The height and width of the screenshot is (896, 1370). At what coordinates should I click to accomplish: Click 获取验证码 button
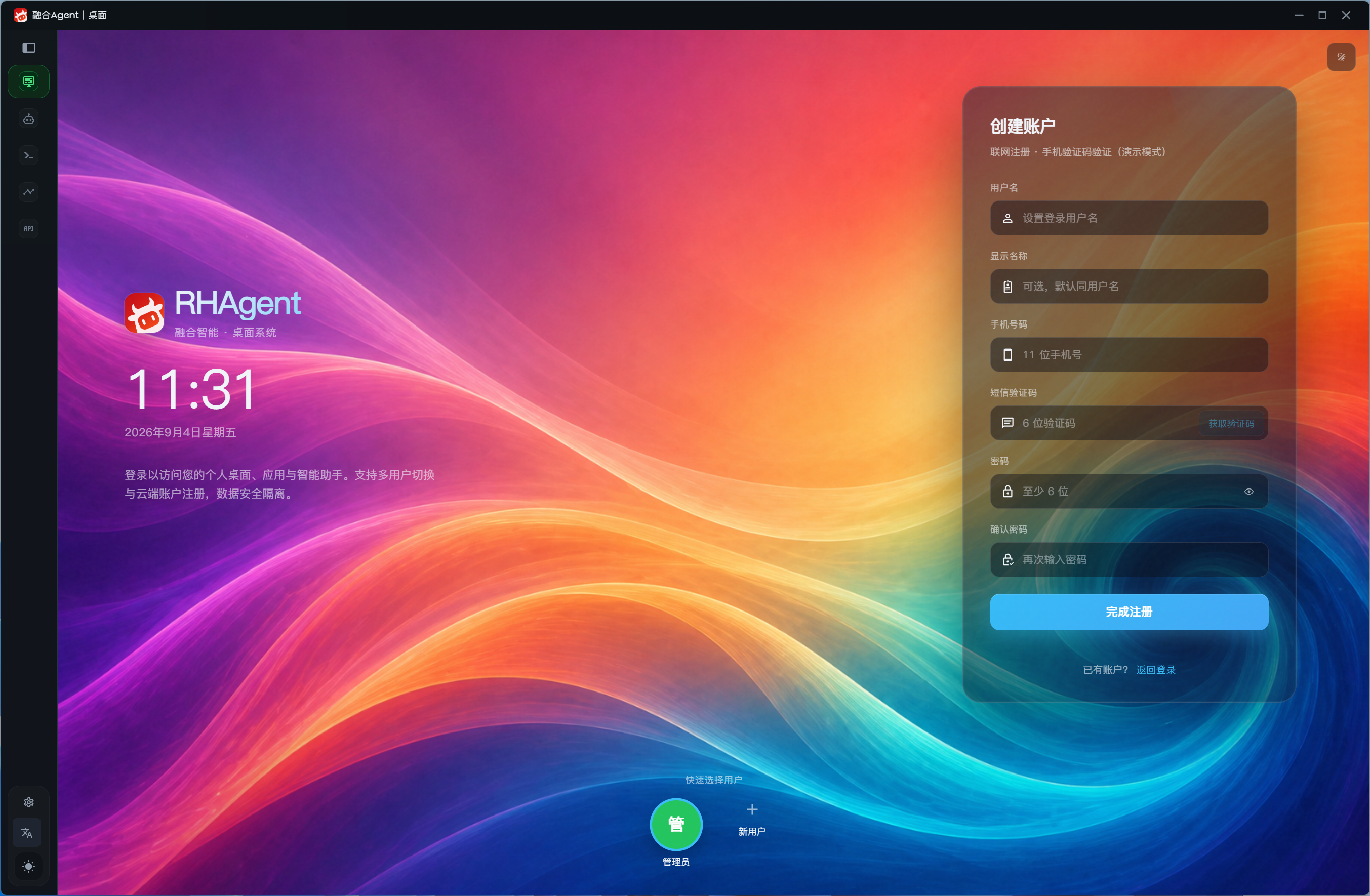(1231, 424)
